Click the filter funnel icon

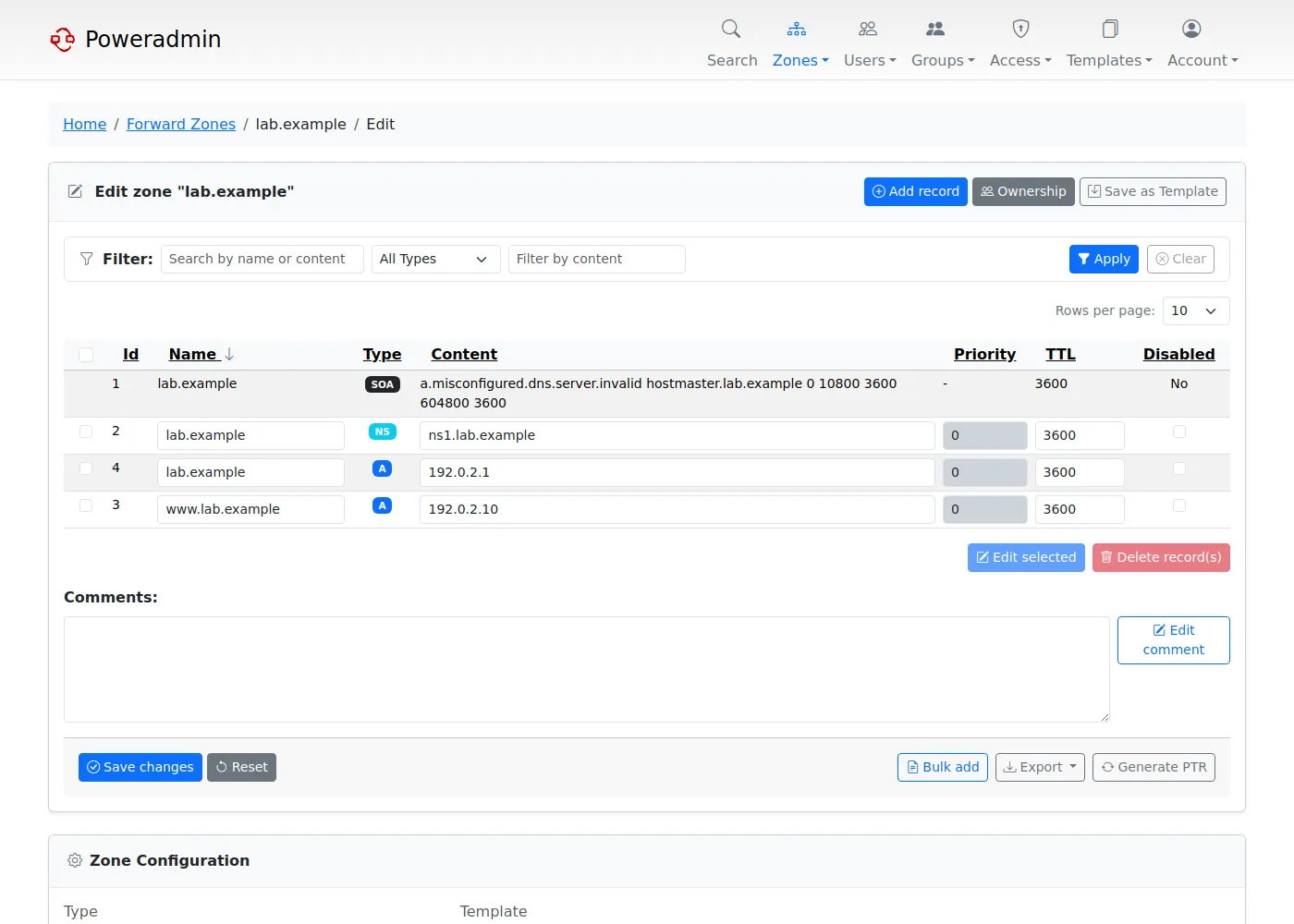(x=86, y=259)
